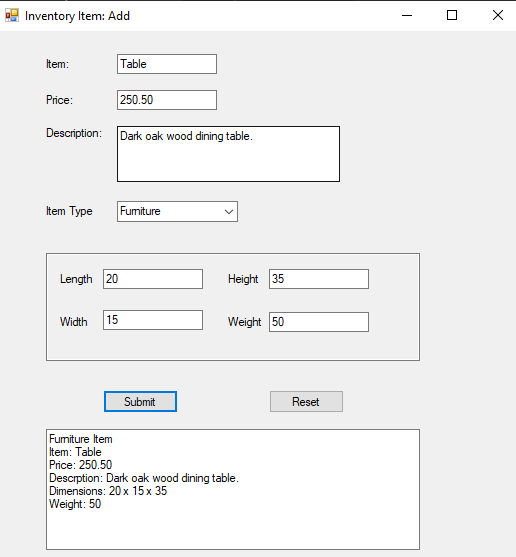
Task: Click inside the Description text box
Action: (x=228, y=154)
